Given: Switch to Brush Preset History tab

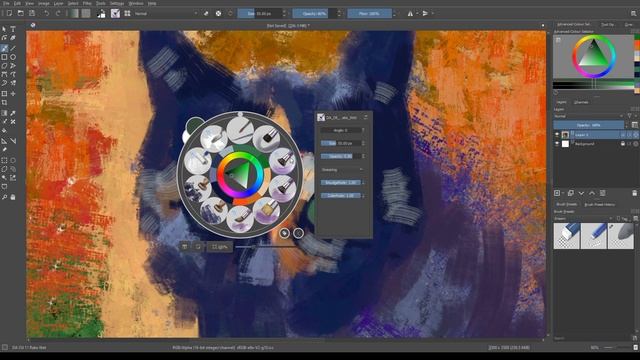Looking at the screenshot, I should pos(600,204).
